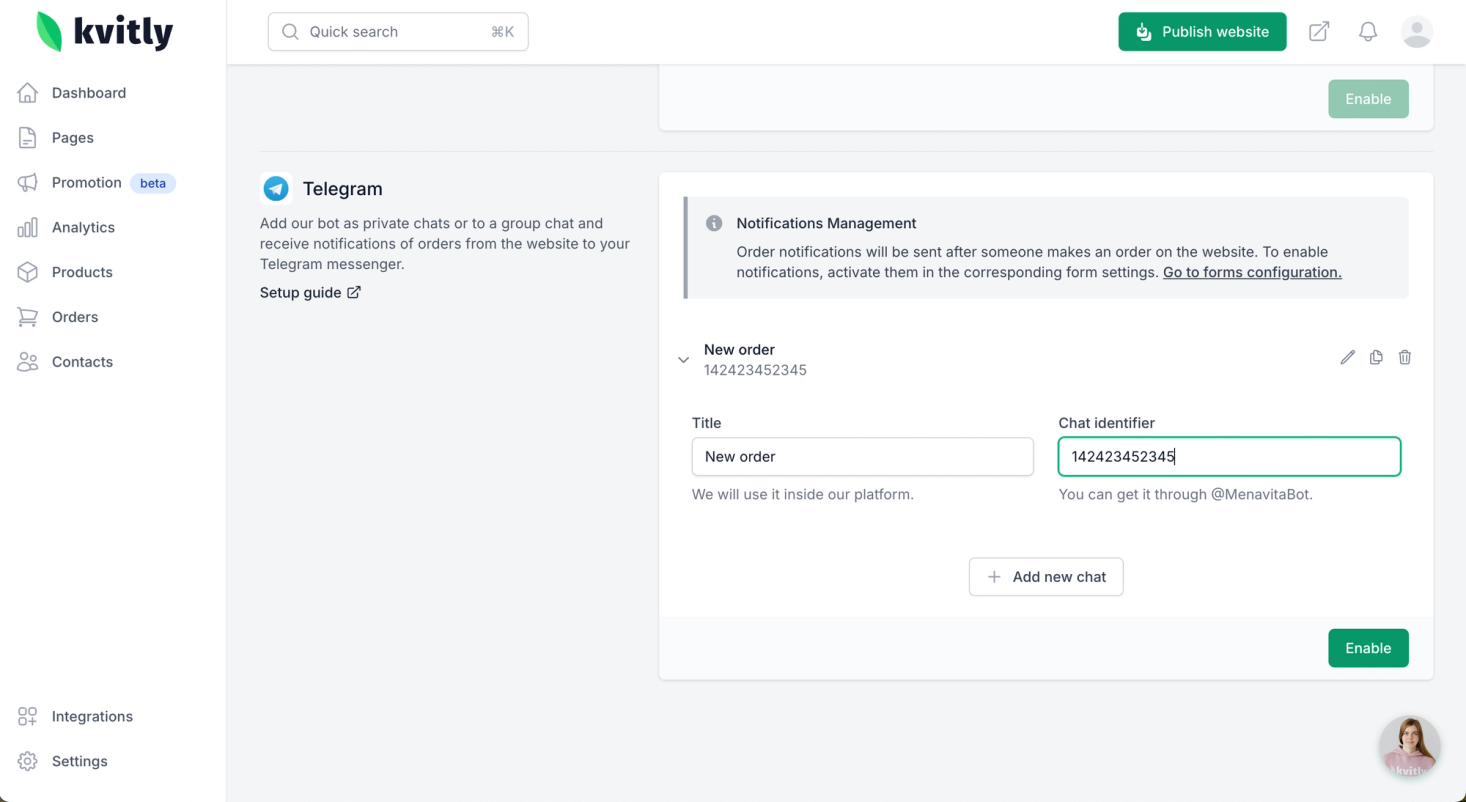The image size is (1466, 802).
Task: Delete the New order chat with trash icon
Action: click(1405, 358)
